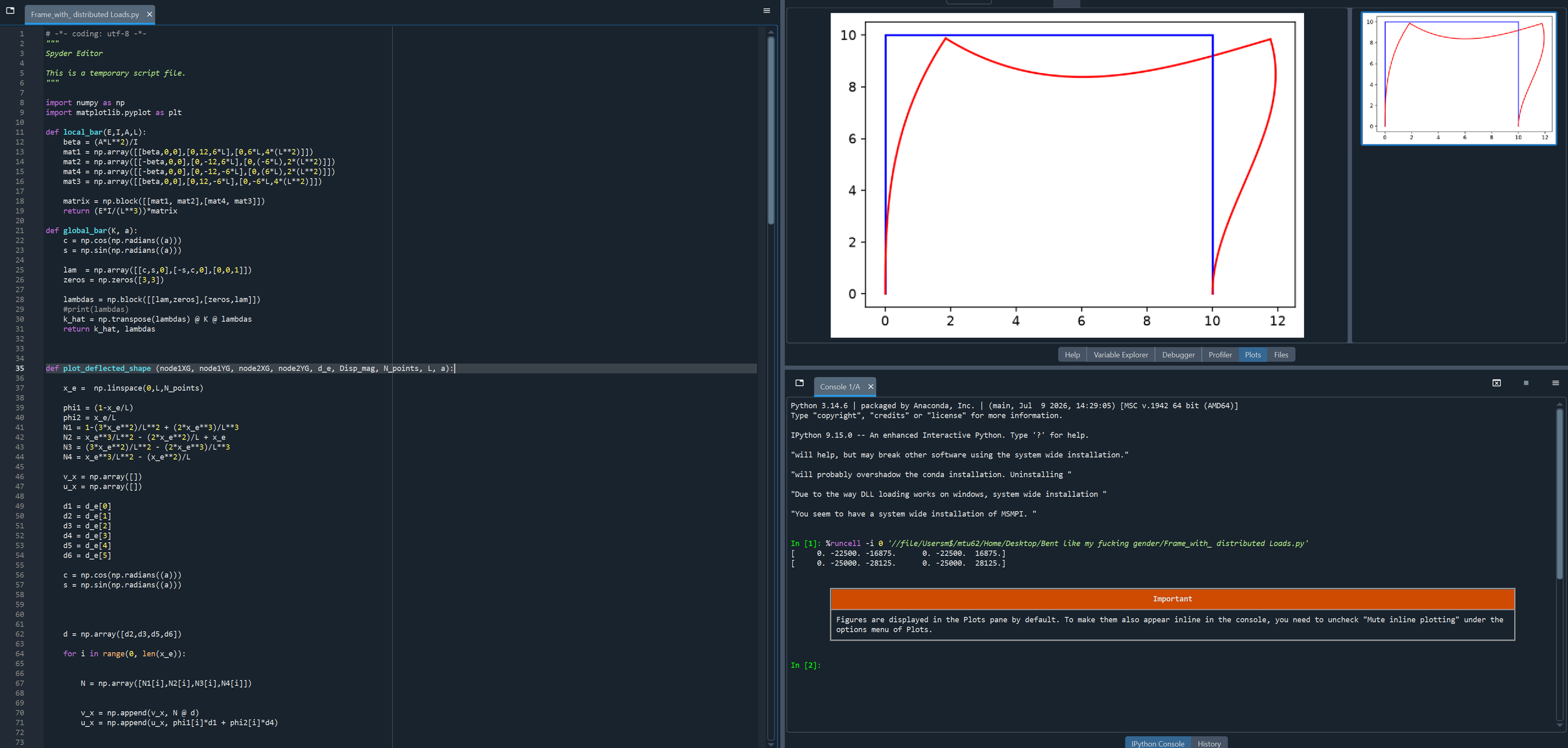Viewport: 1568px width, 748px height.
Task: Switch to the Variable Explorer tab
Action: pyautogui.click(x=1121, y=355)
